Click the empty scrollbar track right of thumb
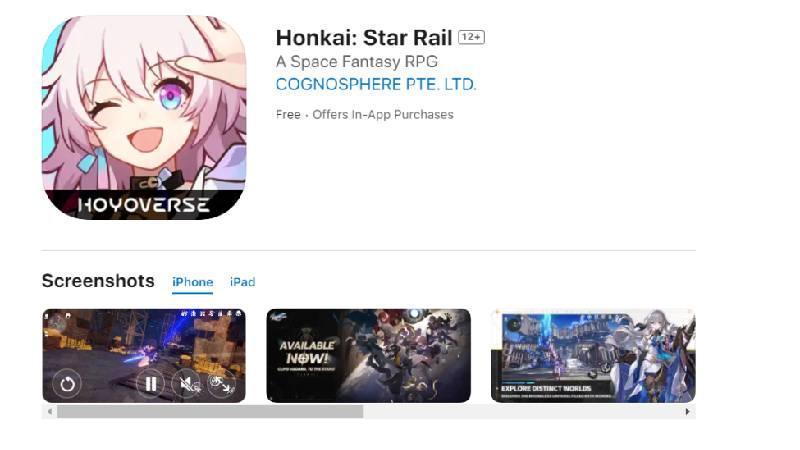The height and width of the screenshot is (450, 800). point(522,411)
